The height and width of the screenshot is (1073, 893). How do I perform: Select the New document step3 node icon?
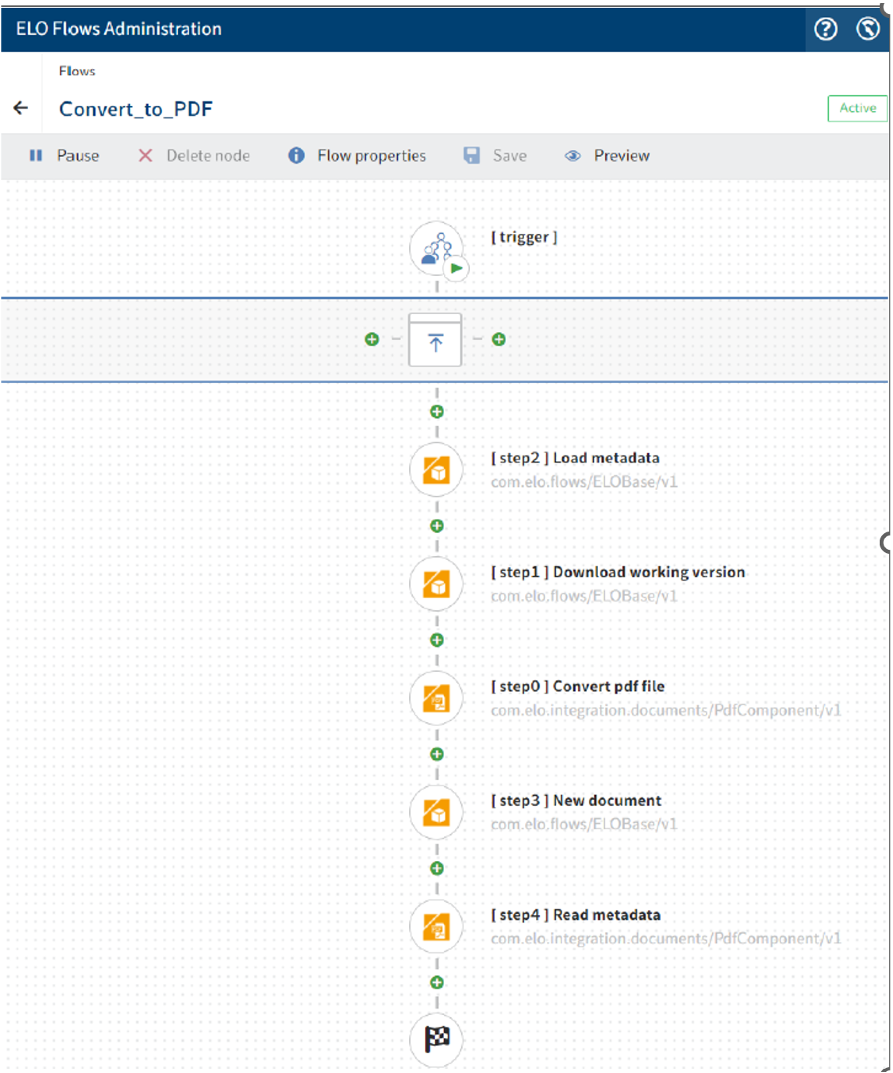[436, 812]
